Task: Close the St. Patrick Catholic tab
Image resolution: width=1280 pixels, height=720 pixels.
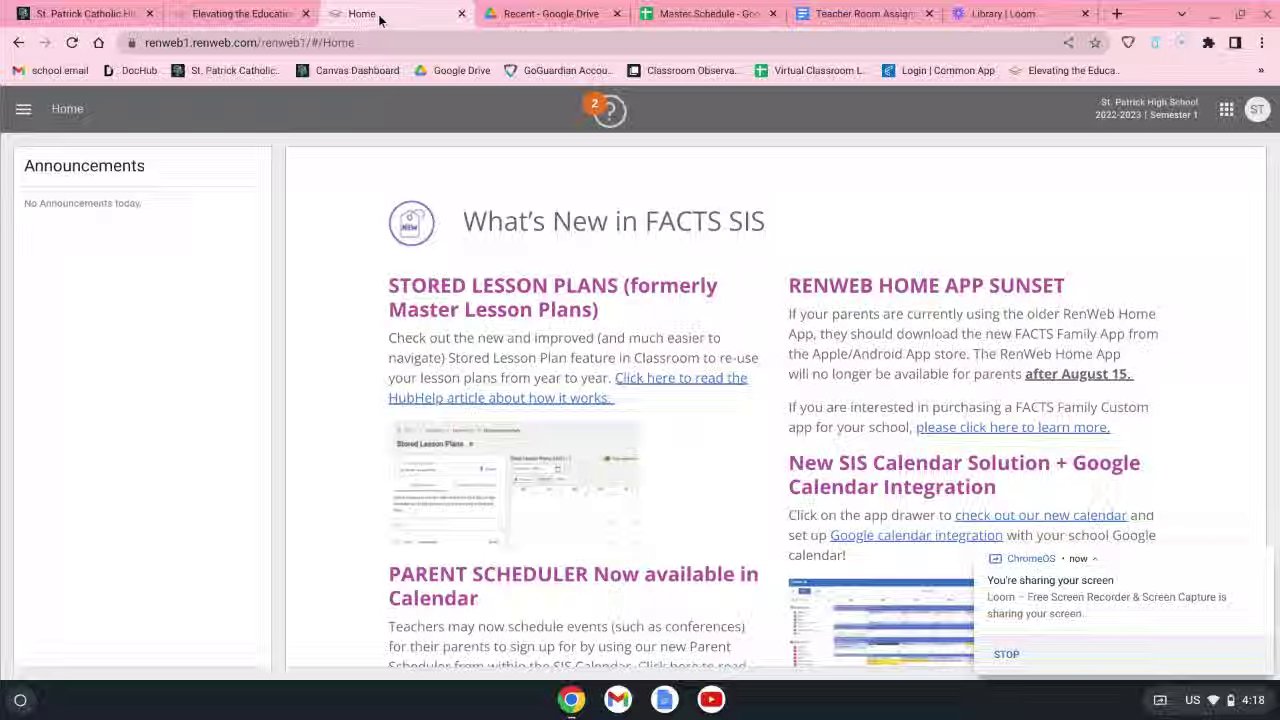Action: point(150,14)
